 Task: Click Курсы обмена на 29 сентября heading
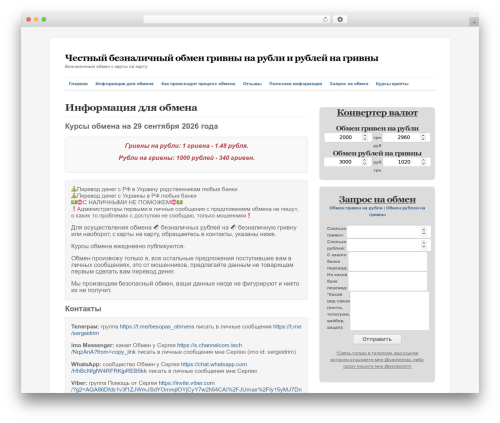(141, 126)
